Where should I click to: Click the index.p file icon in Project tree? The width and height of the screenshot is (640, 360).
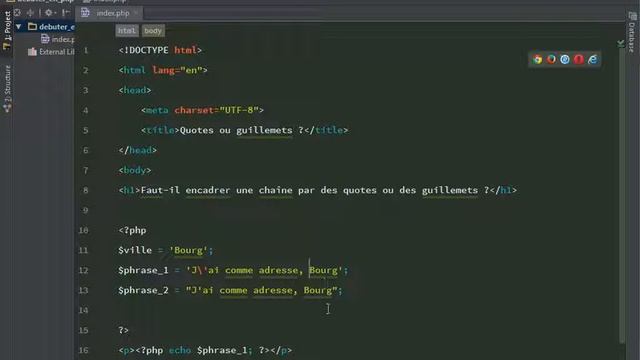click(x=45, y=39)
